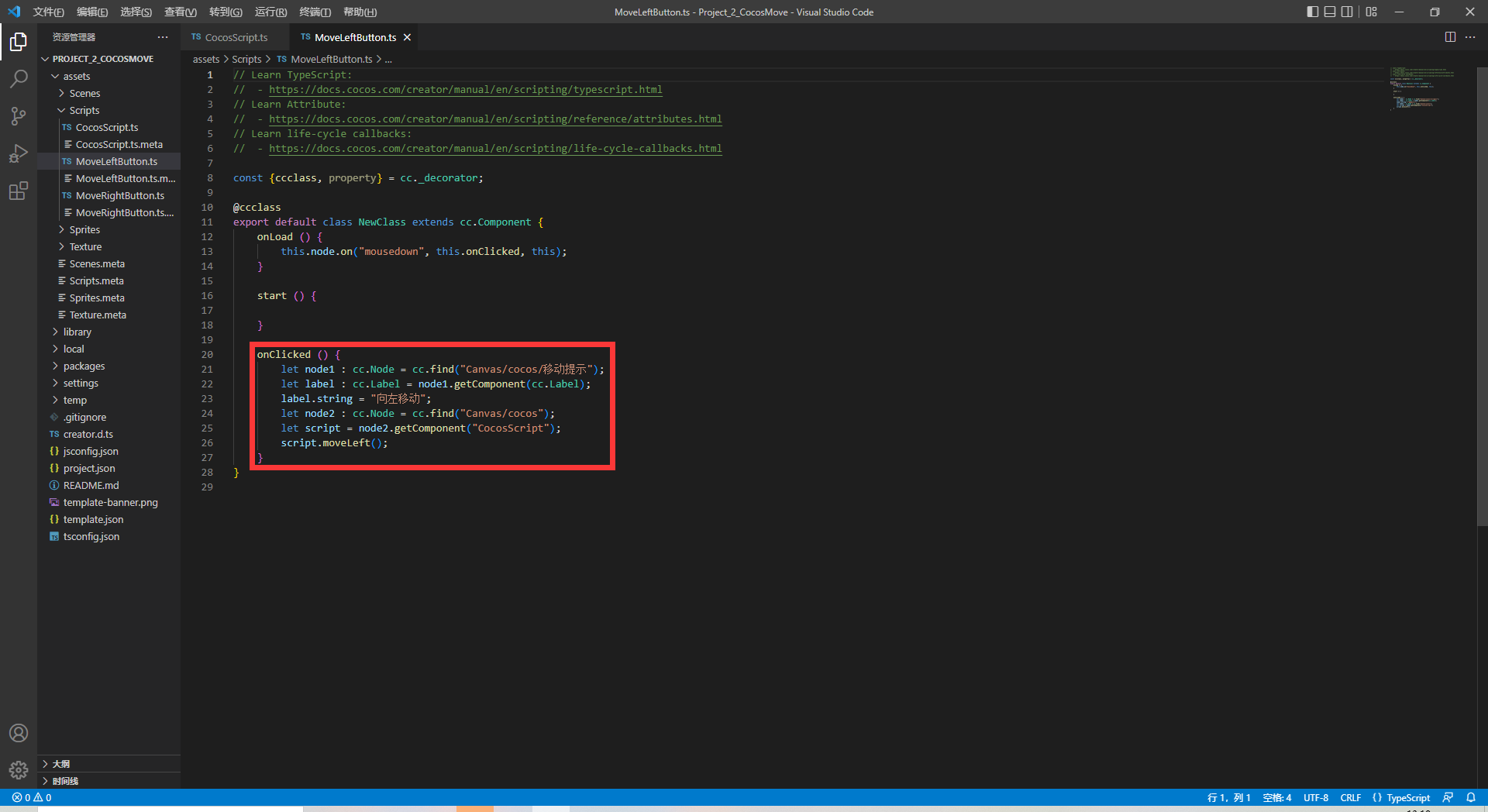Open notifications bell in status bar
Viewport: 1488px width, 812px height.
[1470, 797]
